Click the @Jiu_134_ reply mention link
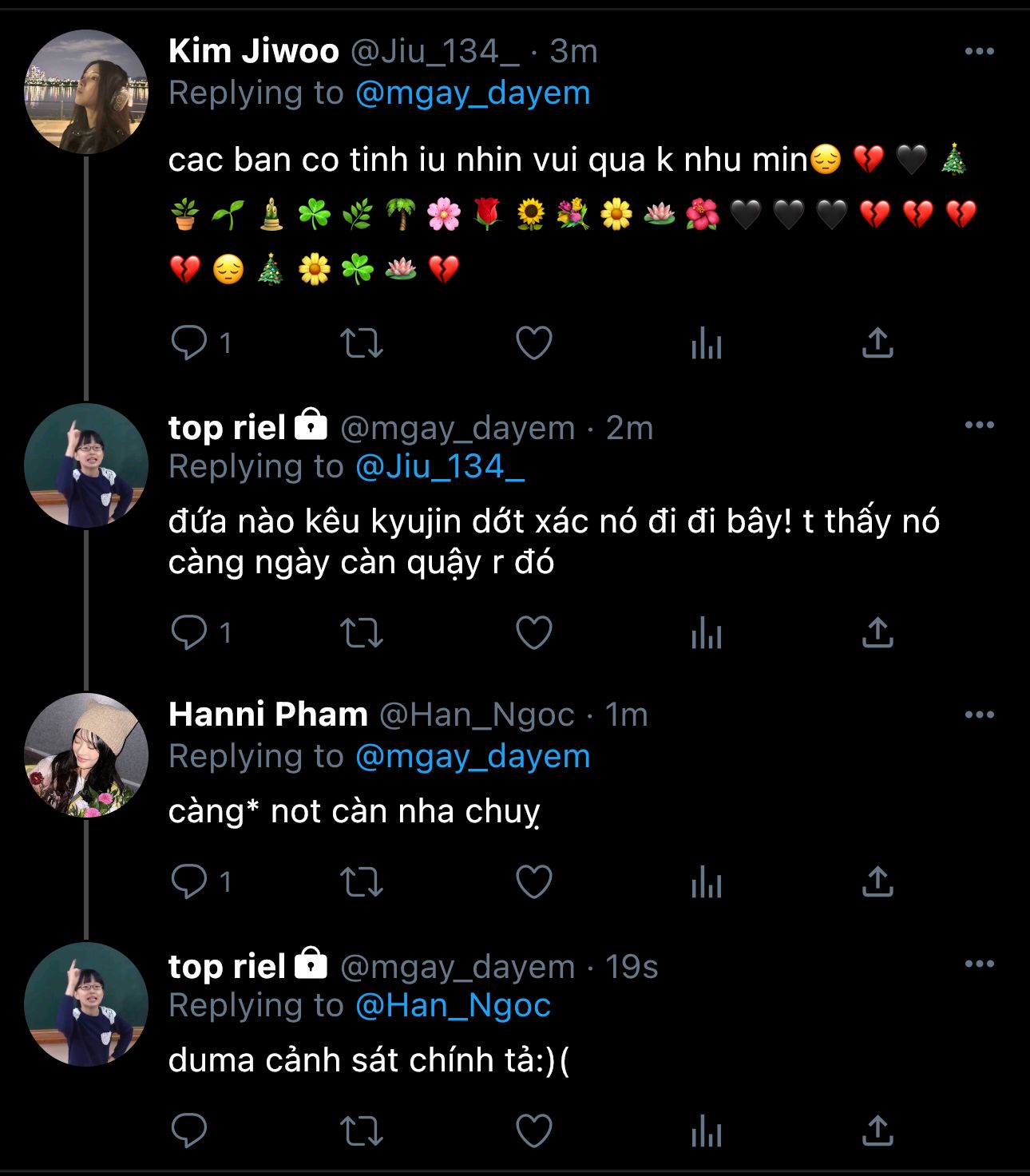1030x1176 pixels. click(x=439, y=467)
